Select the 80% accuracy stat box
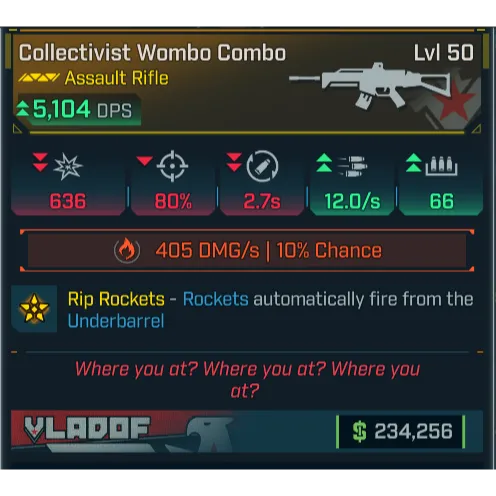Screen dimensions: 496x496 173,183
